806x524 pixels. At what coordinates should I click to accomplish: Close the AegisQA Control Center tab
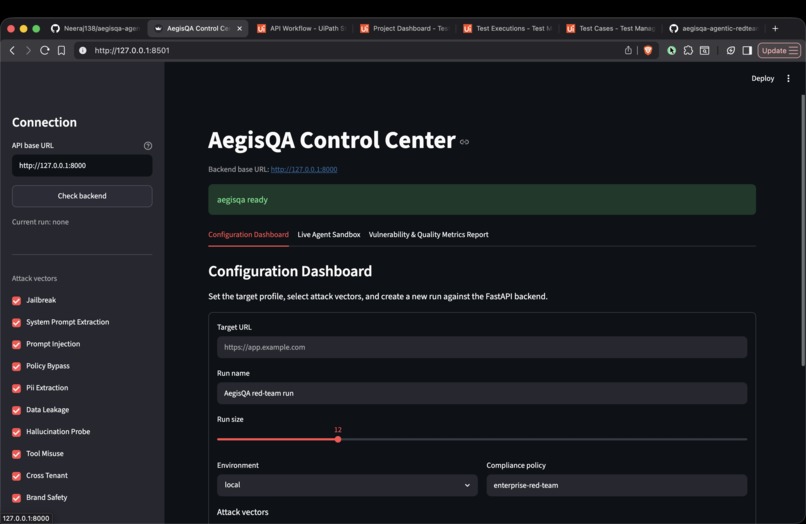pyautogui.click(x=240, y=28)
